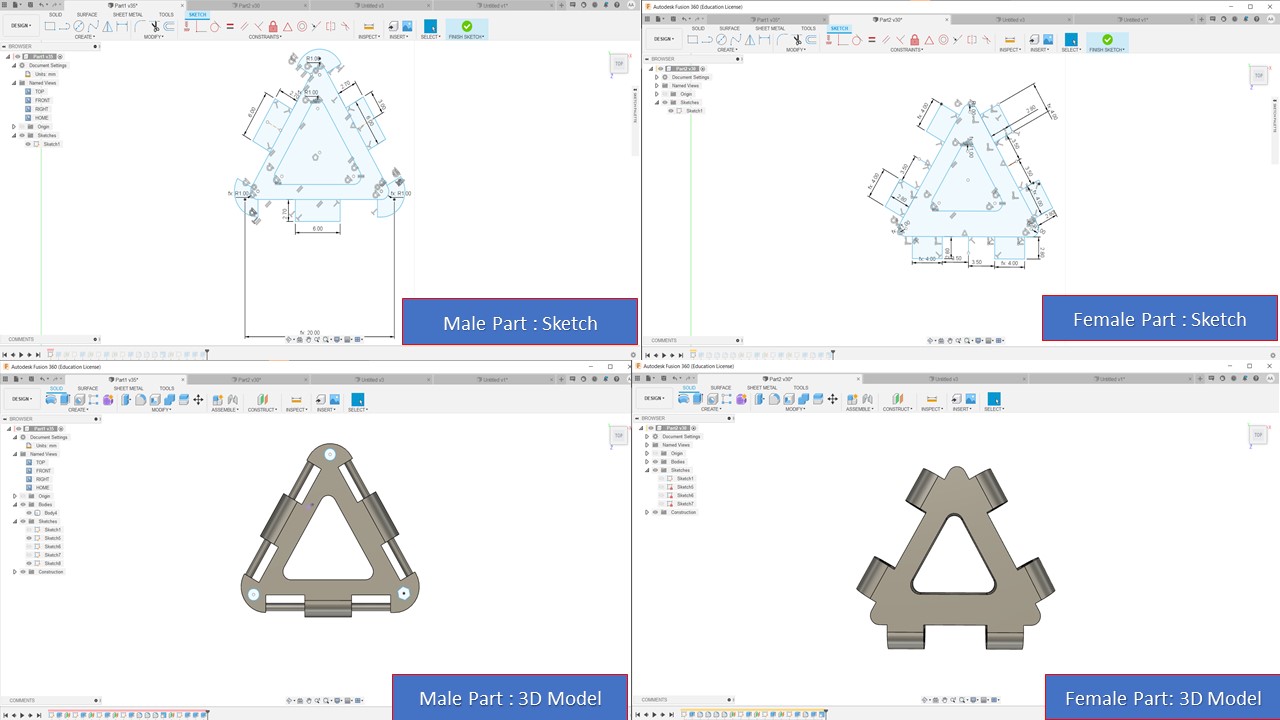The image size is (1280, 720).
Task: Toggle eye visibility of Body4 in Male Part 3D browser
Action: [x=29, y=513]
